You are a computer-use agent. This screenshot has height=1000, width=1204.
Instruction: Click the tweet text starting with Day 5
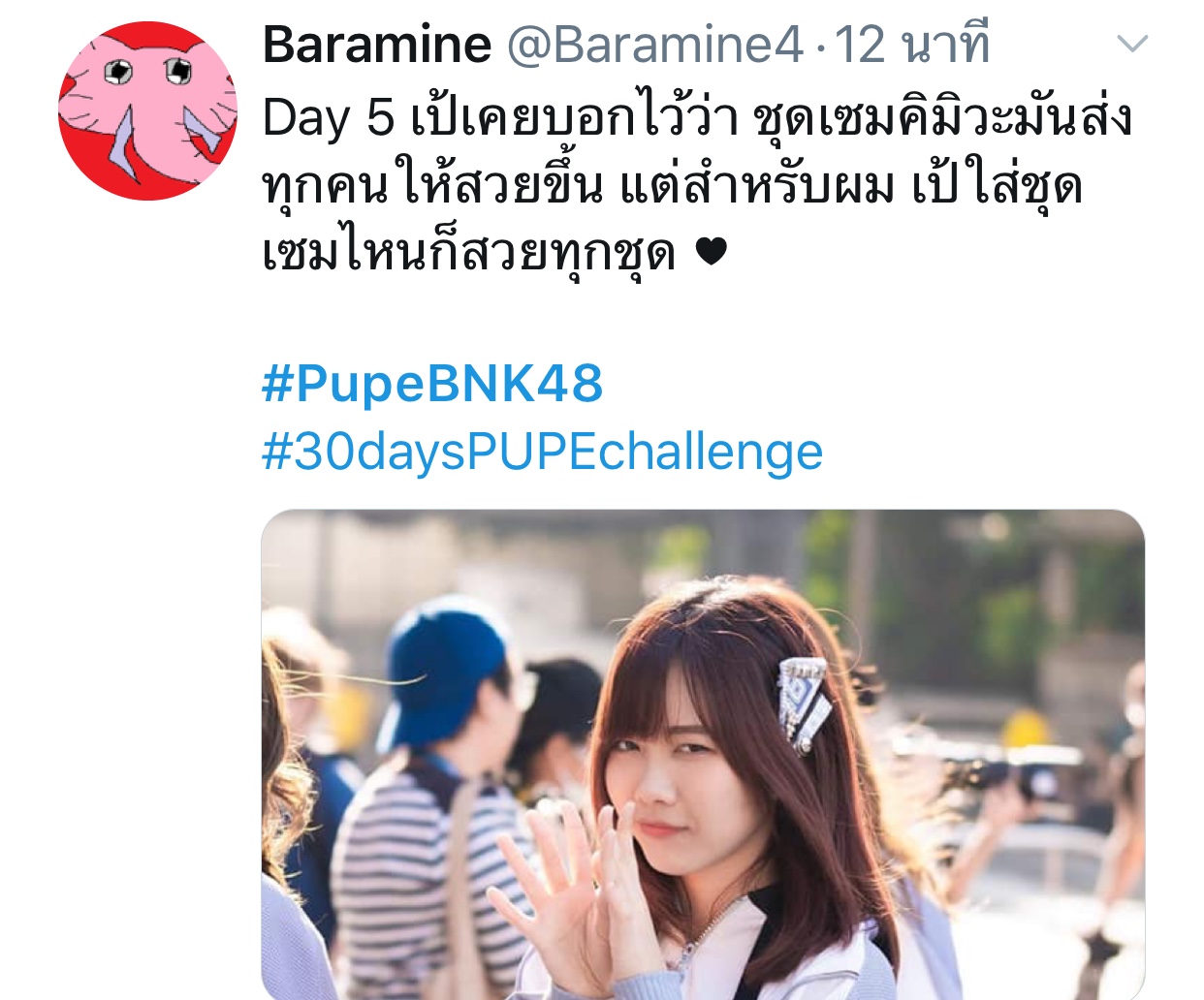click(698, 185)
